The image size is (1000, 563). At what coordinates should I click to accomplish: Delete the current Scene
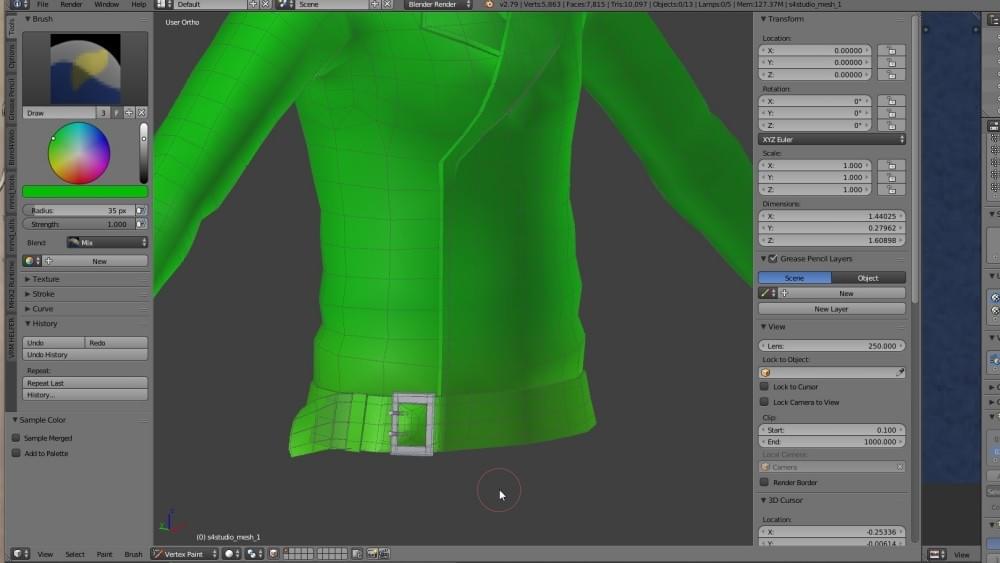pyautogui.click(x=387, y=4)
